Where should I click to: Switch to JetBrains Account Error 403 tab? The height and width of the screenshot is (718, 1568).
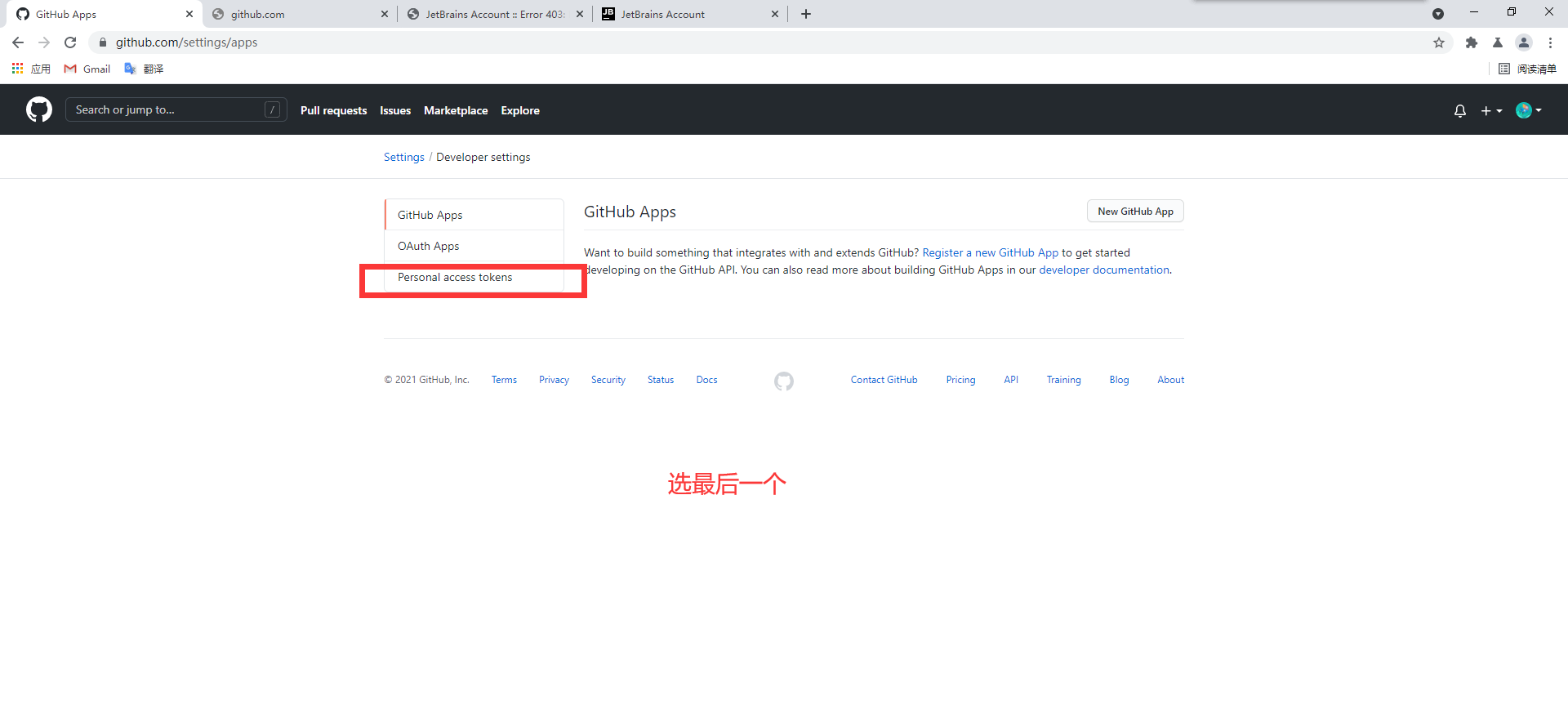pos(495,14)
